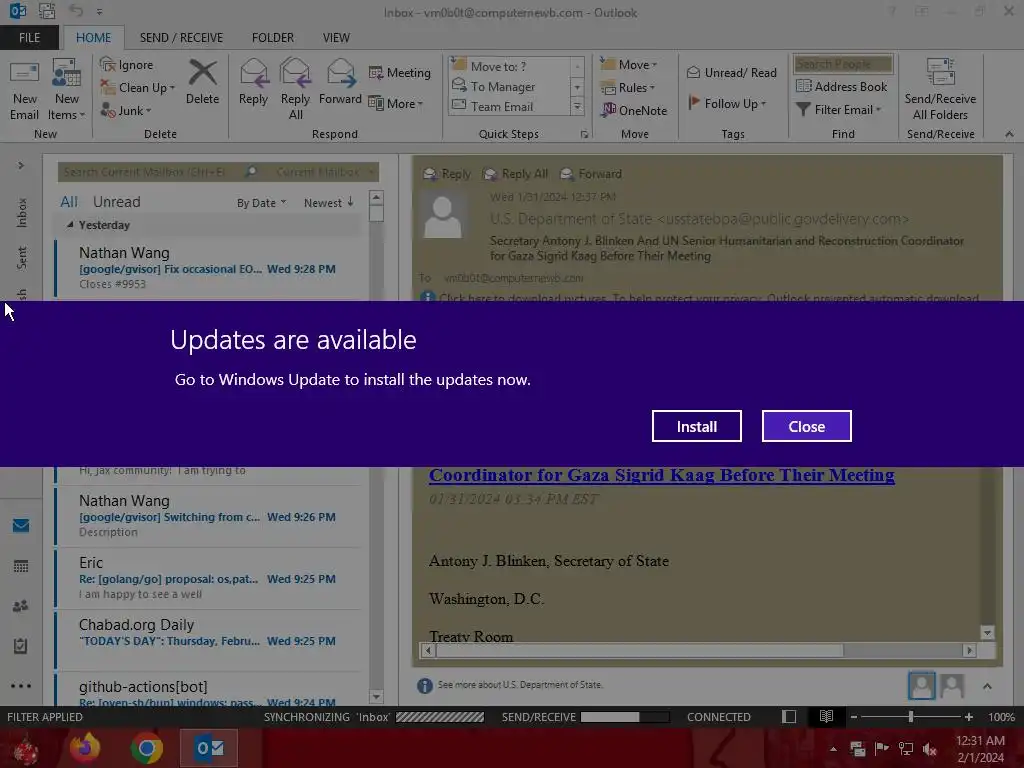Open the Junk dropdown
This screenshot has width=1024, height=768.
(x=126, y=110)
